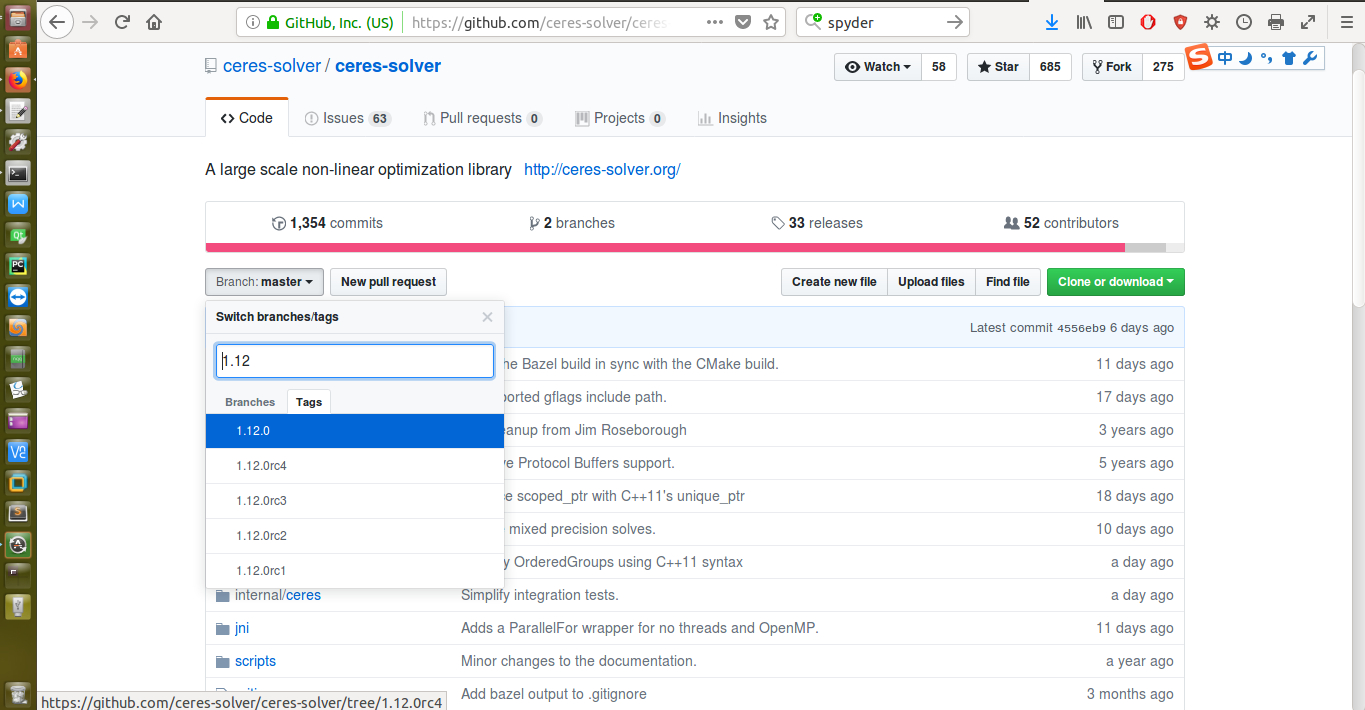Screen dimensions: 1365x710
Task: Open the Sogou wrench settings icon
Action: 1310,58
